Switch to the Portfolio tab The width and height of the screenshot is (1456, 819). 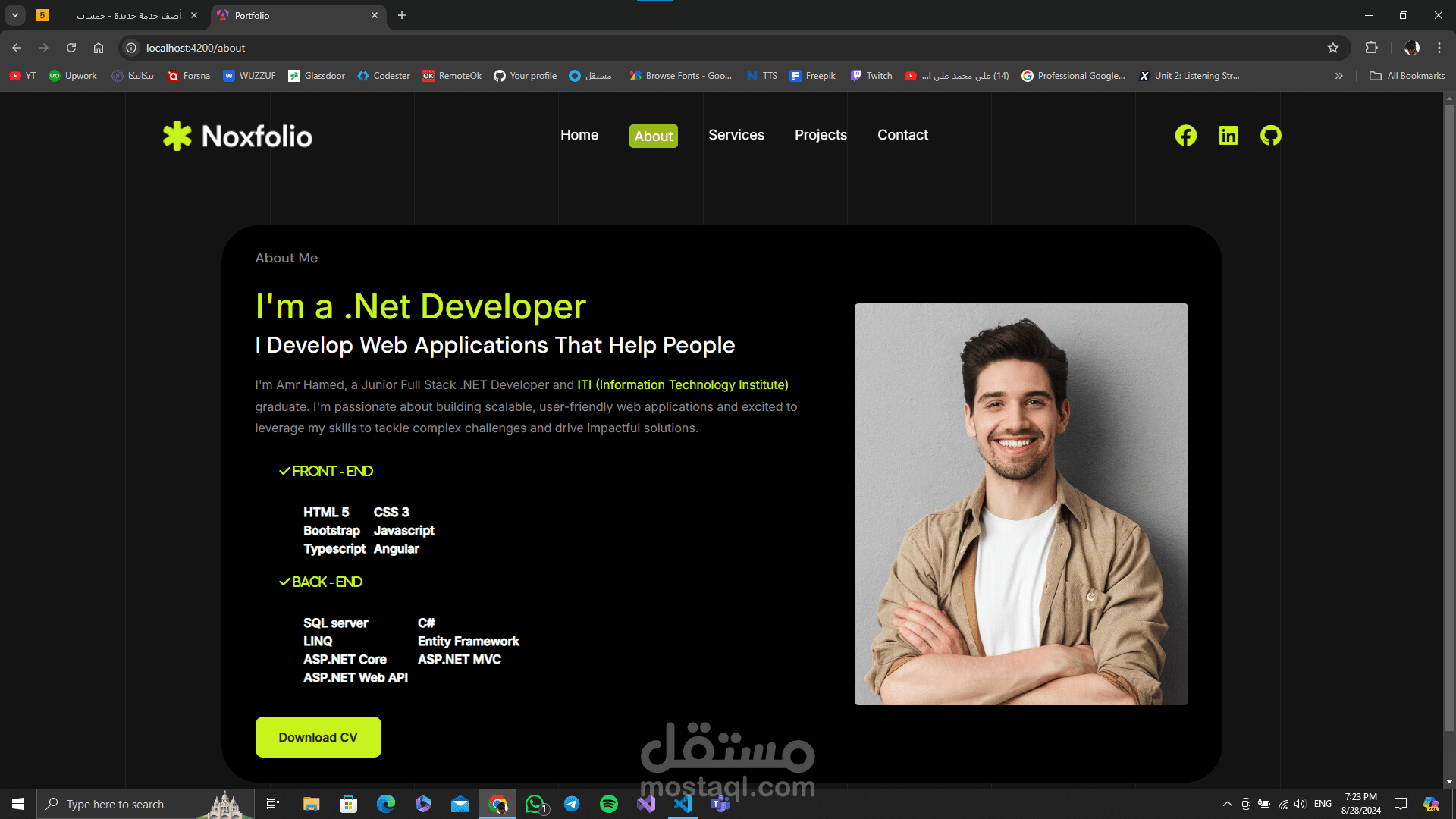[x=253, y=15]
